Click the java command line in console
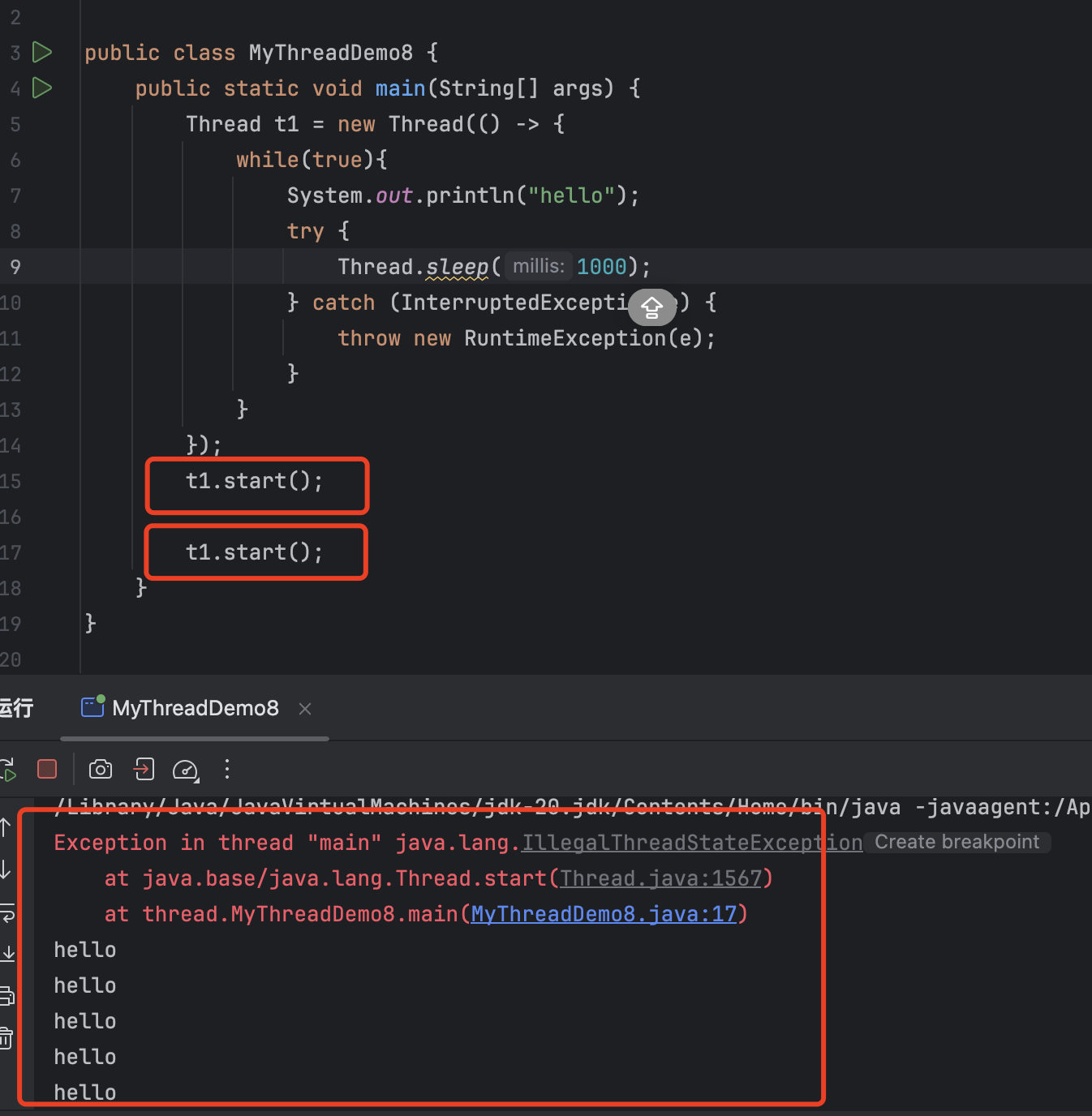The image size is (1092, 1116). (573, 807)
